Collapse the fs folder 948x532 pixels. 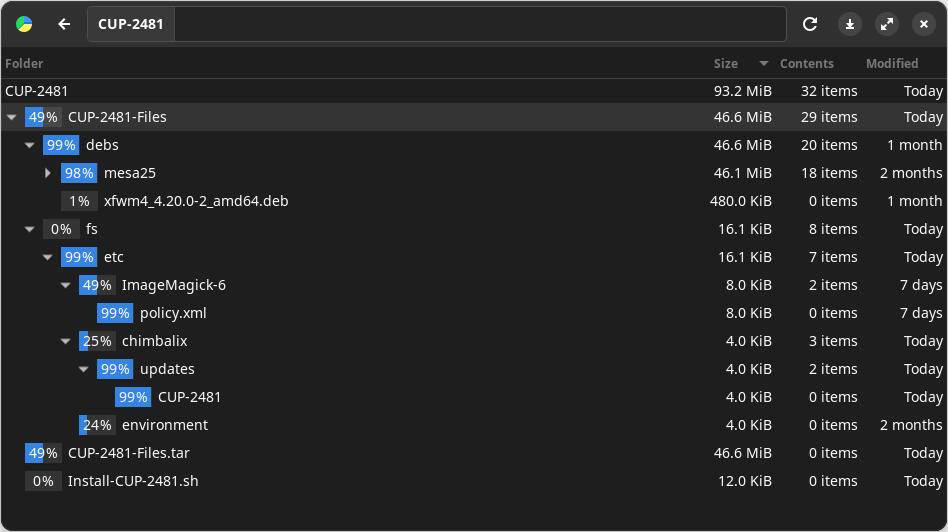[x=30, y=229]
